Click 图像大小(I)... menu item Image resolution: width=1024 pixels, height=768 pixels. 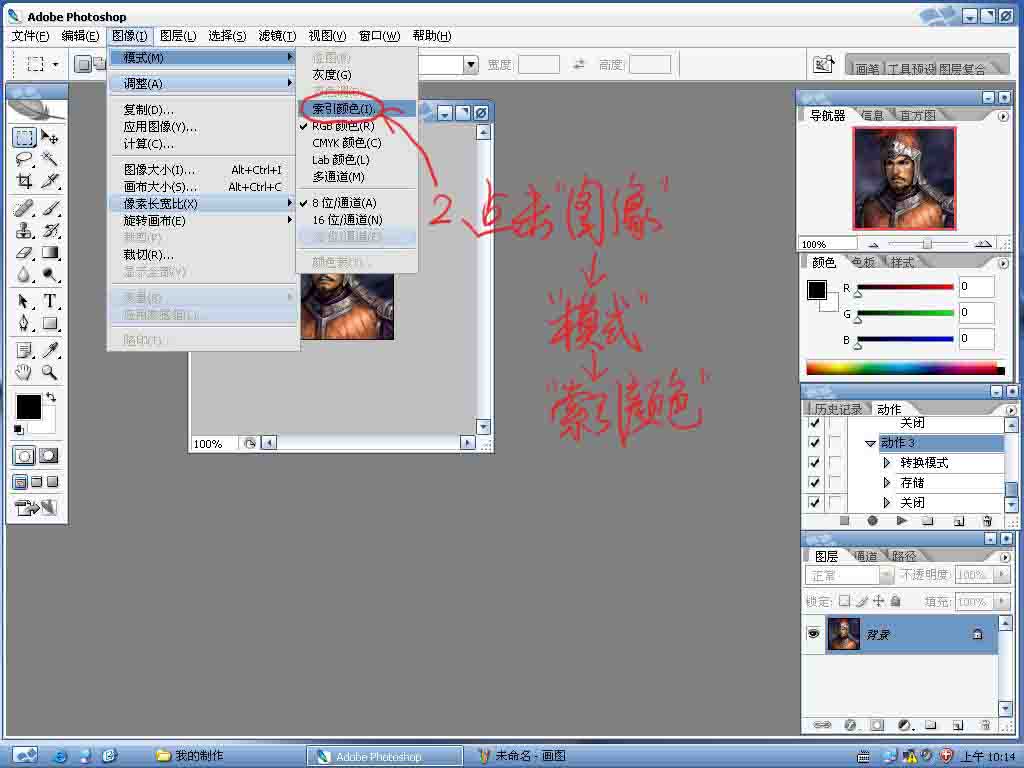(x=202, y=170)
